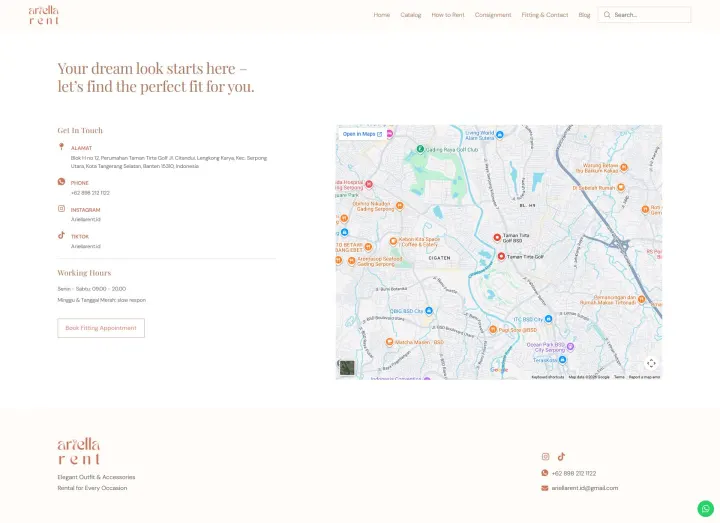Open map camera controls button
This screenshot has width=720, height=523.
click(651, 363)
